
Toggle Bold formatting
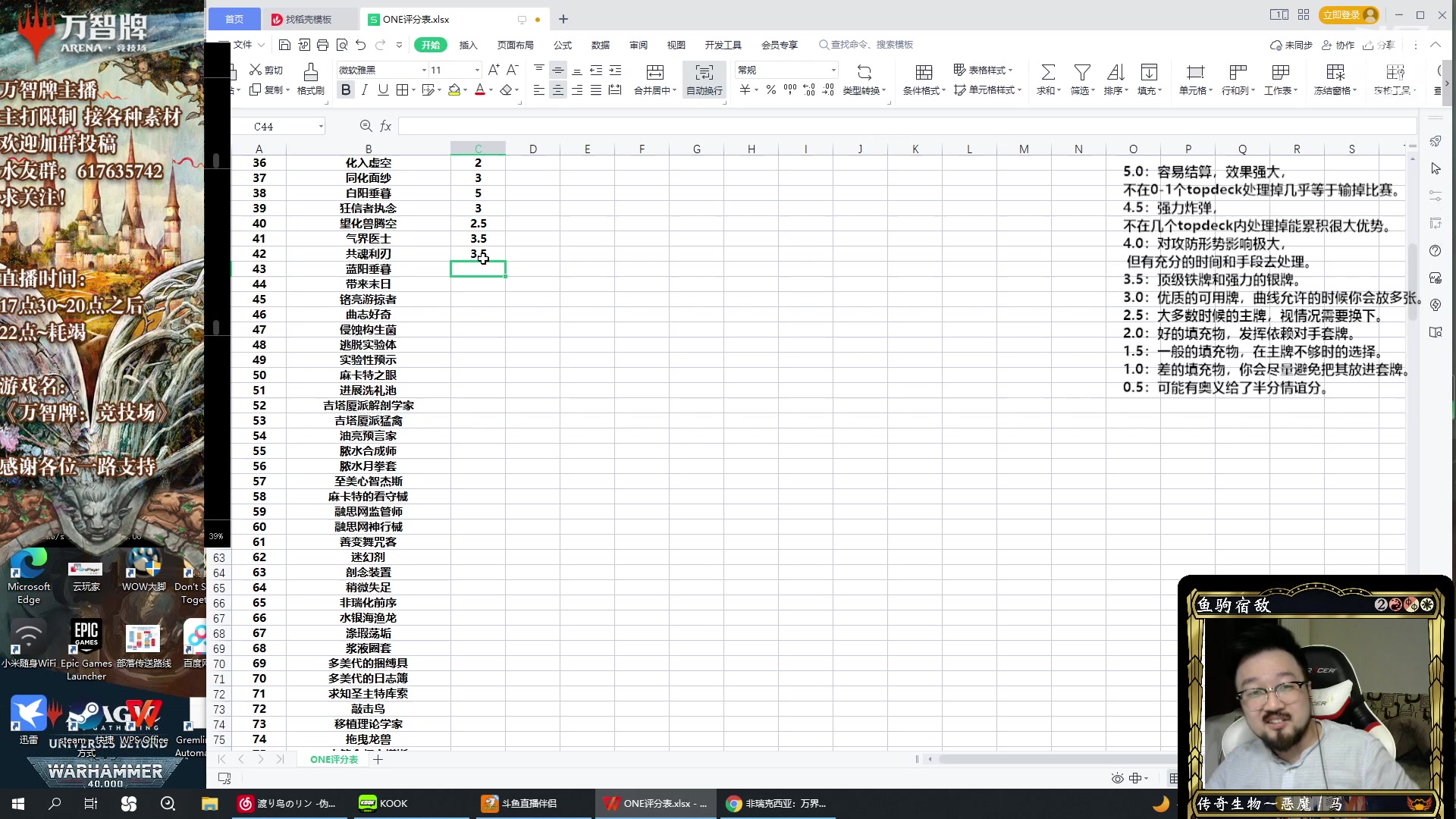point(346,89)
